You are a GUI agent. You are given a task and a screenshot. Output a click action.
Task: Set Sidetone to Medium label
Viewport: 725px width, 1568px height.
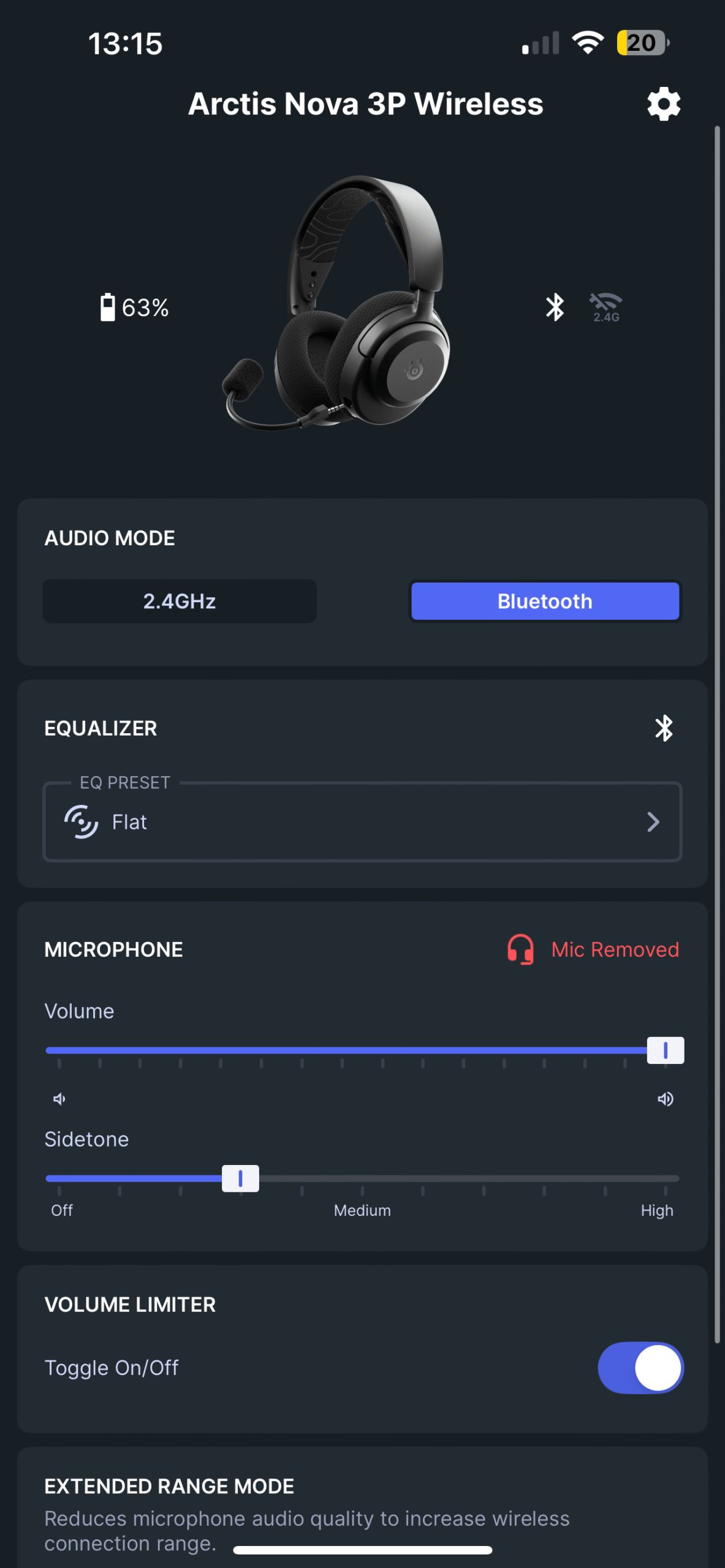pos(362,1210)
